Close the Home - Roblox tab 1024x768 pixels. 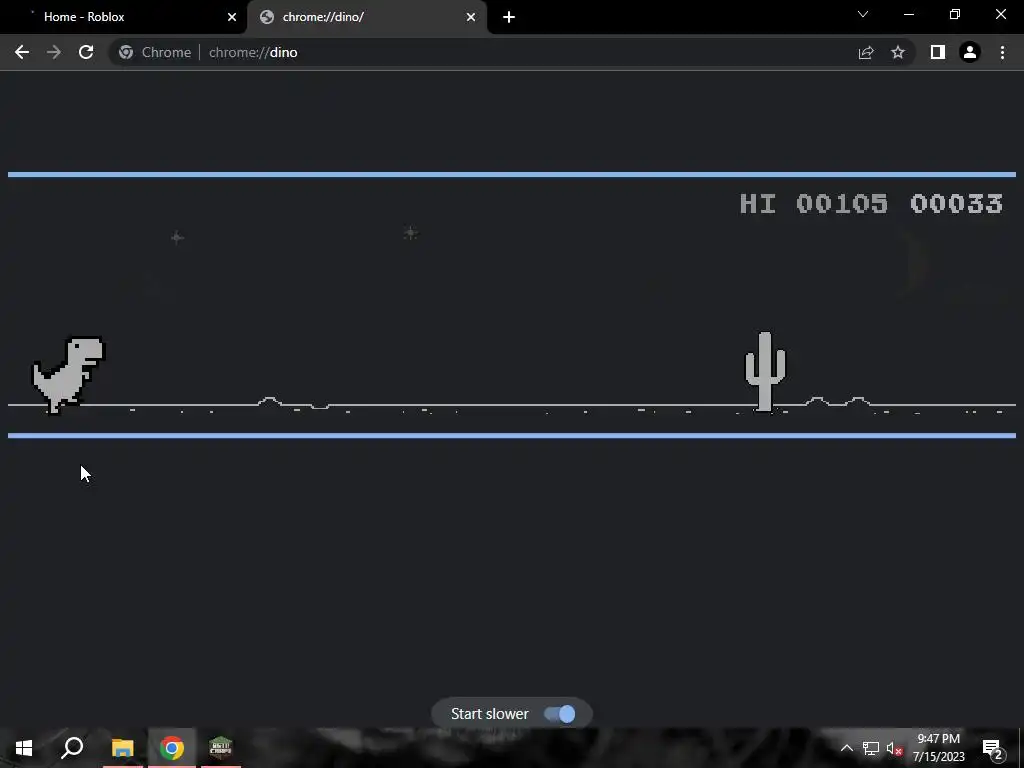pos(232,17)
